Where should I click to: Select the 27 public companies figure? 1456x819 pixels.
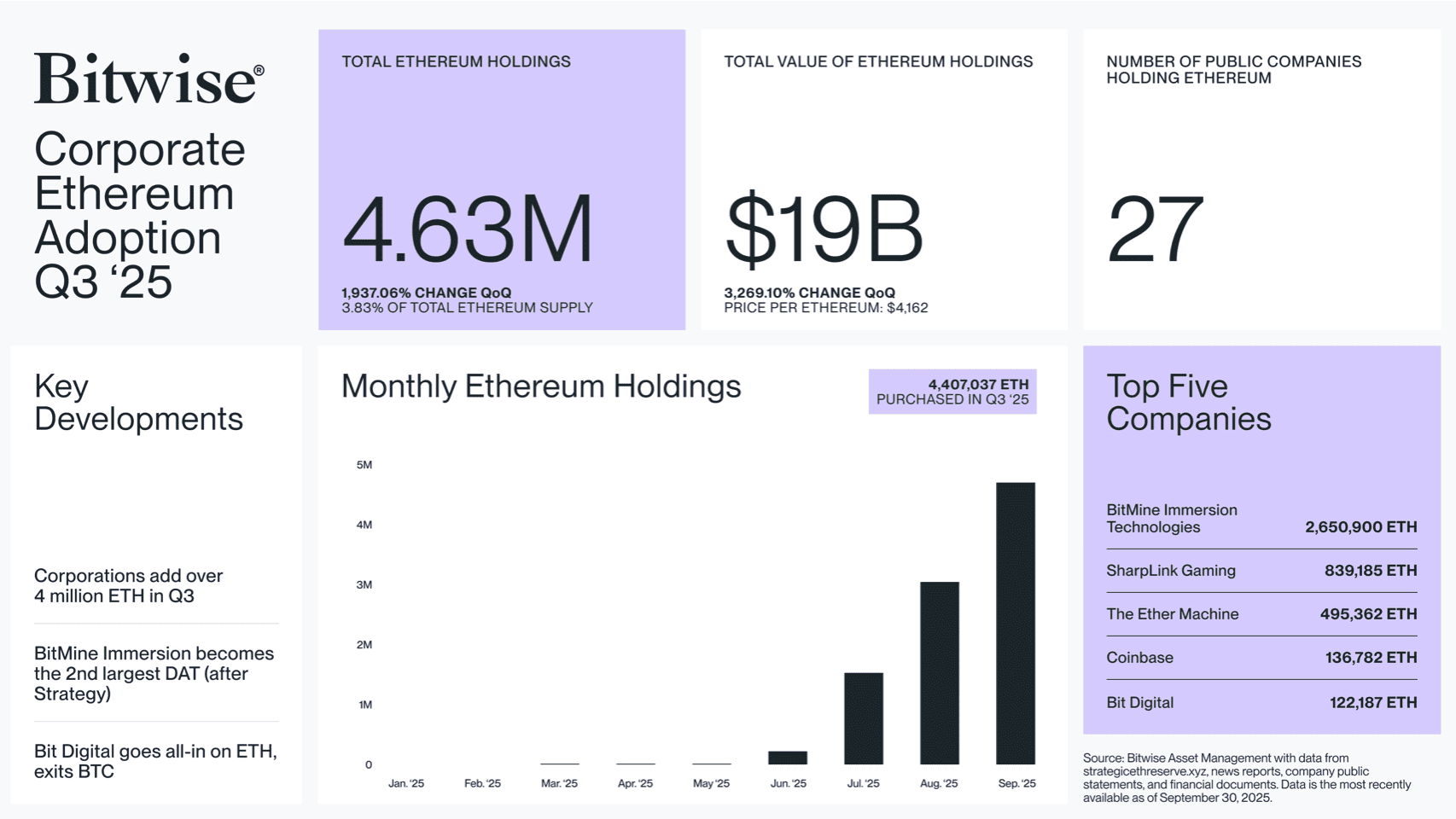coord(1155,229)
